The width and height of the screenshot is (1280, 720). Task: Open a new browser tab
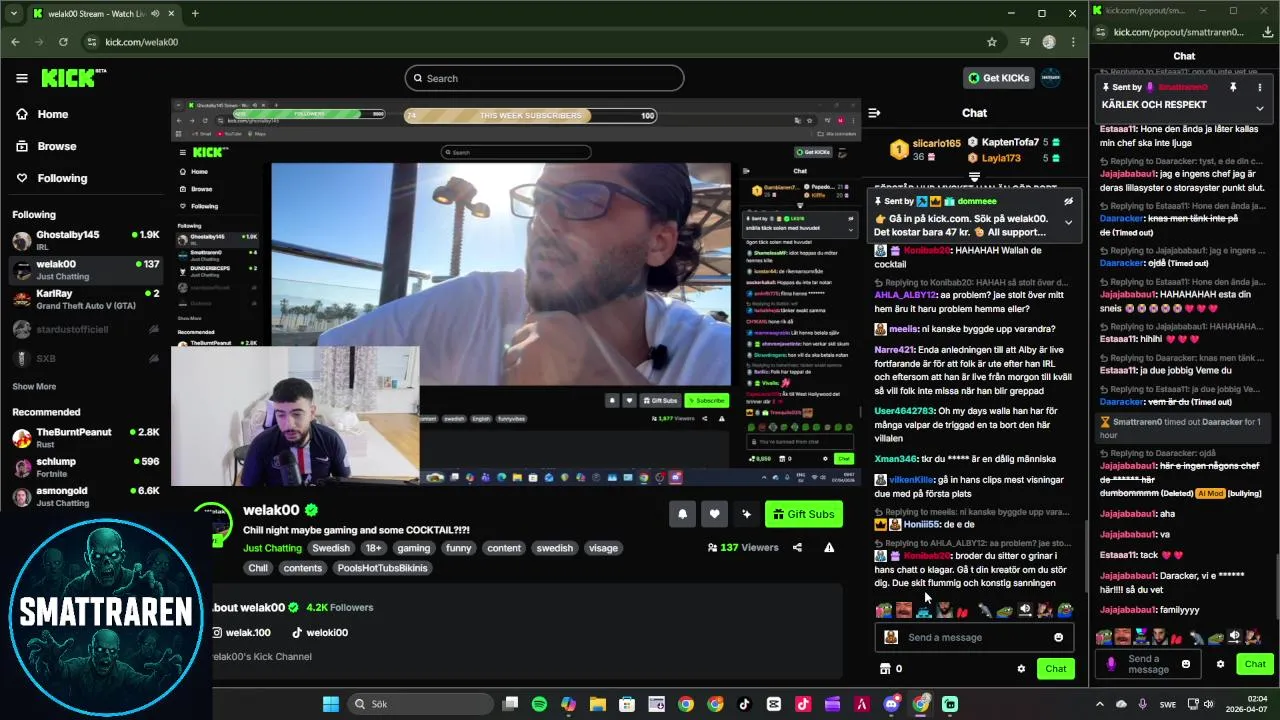195,13
